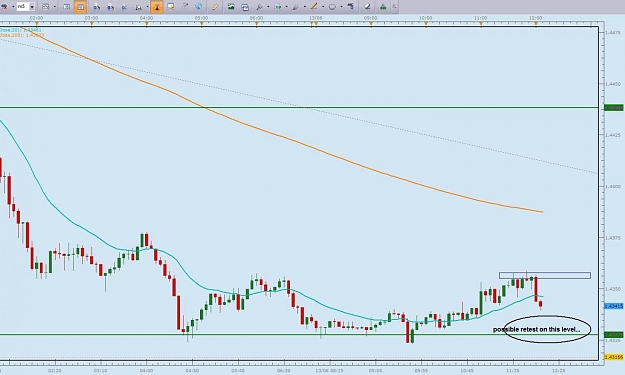
Task: Select the orange line drawing tool
Action: (x=314, y=6)
